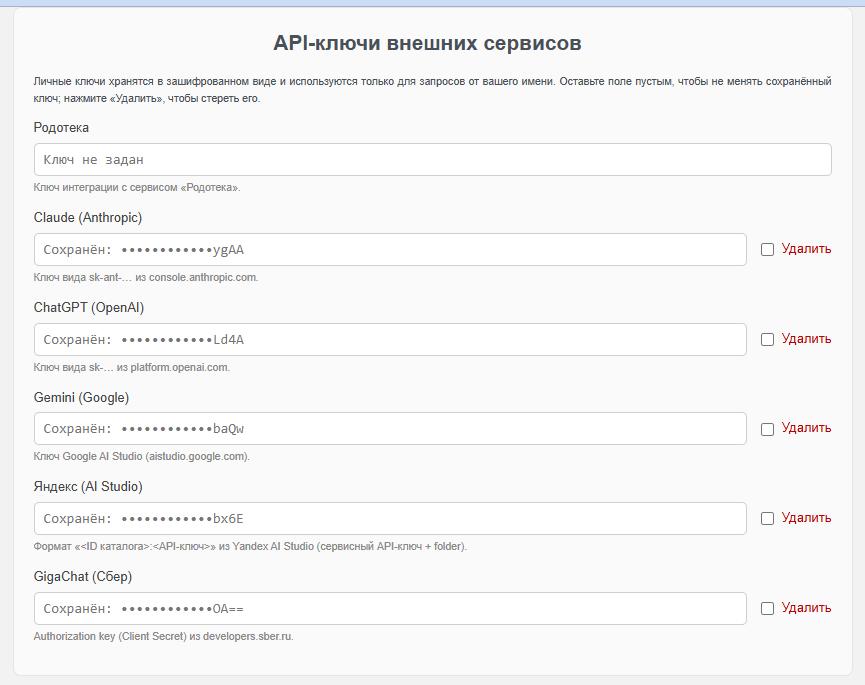Focus the Родотека key input field
Image resolution: width=865 pixels, height=685 pixels.
click(x=432, y=160)
